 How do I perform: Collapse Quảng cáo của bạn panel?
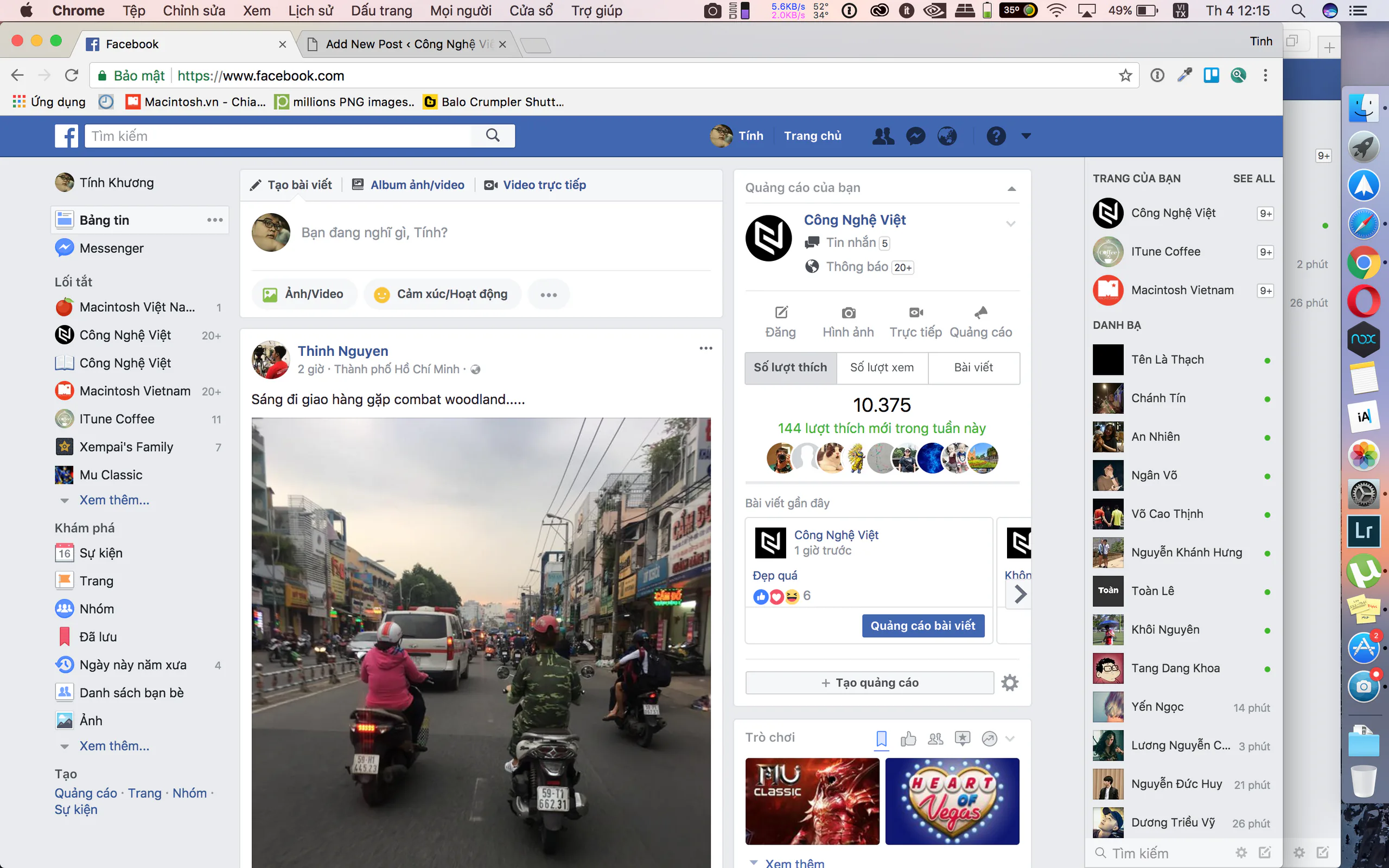click(x=1011, y=188)
